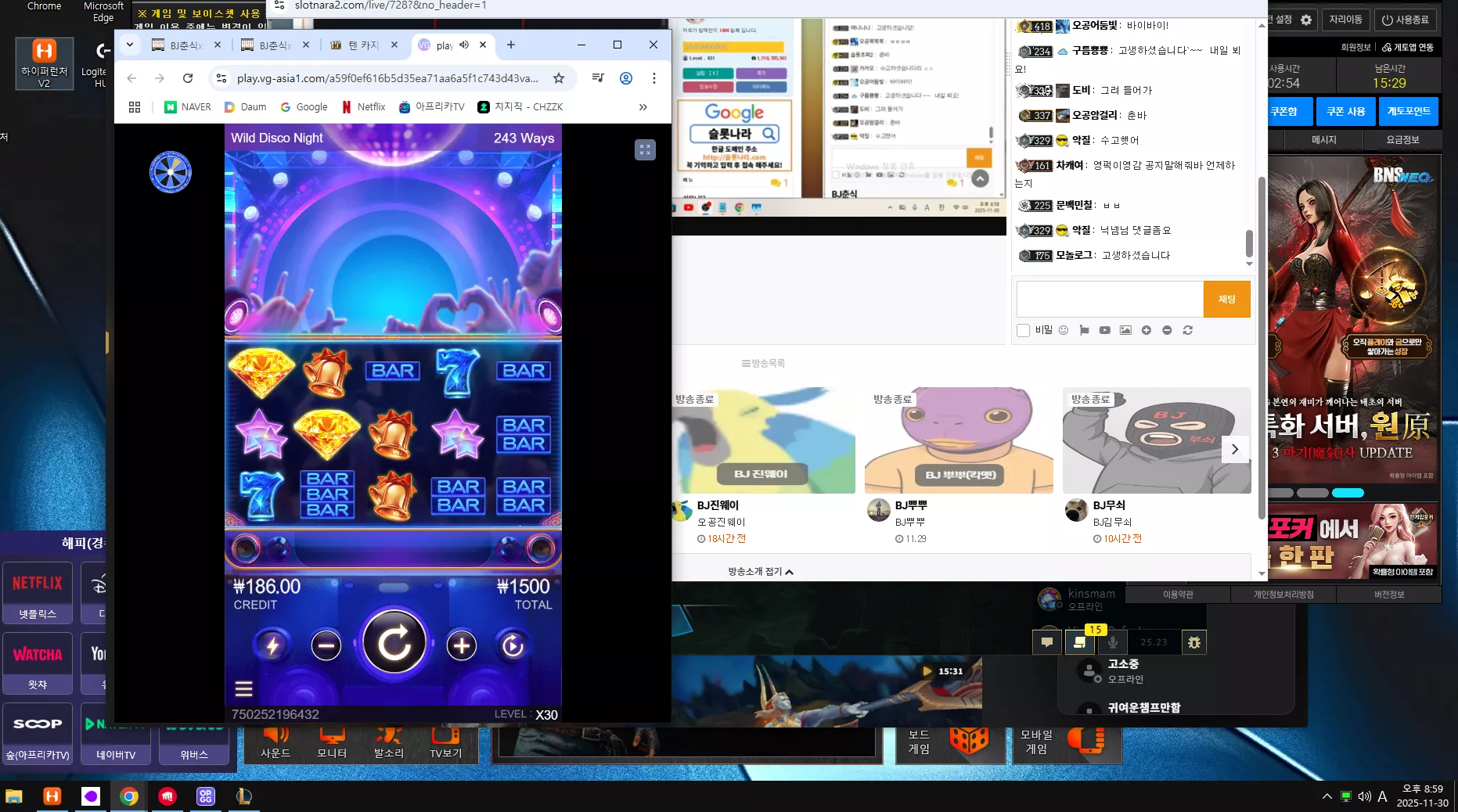
Task: Increase bet with the plus button
Action: (462, 645)
